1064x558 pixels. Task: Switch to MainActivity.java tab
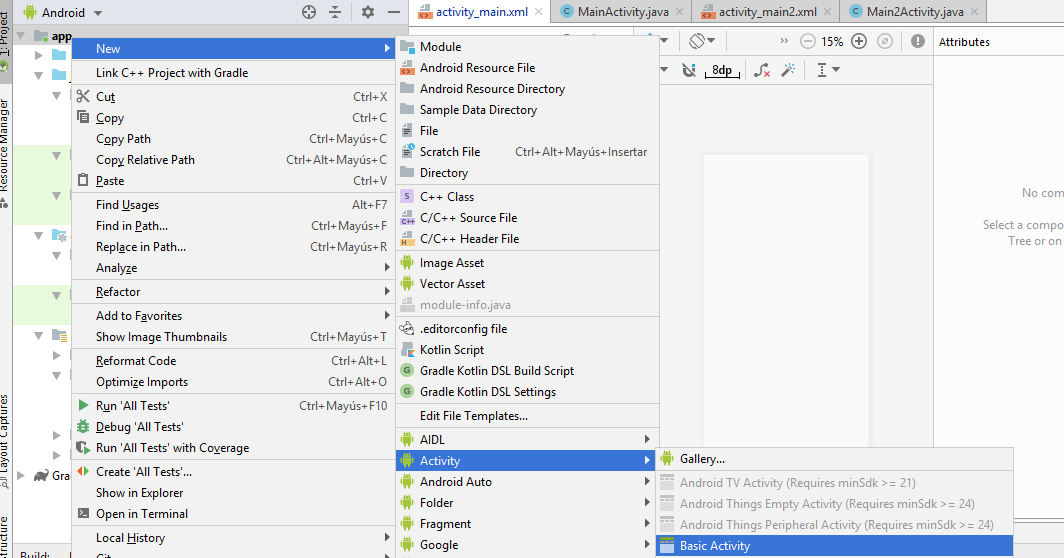click(623, 12)
